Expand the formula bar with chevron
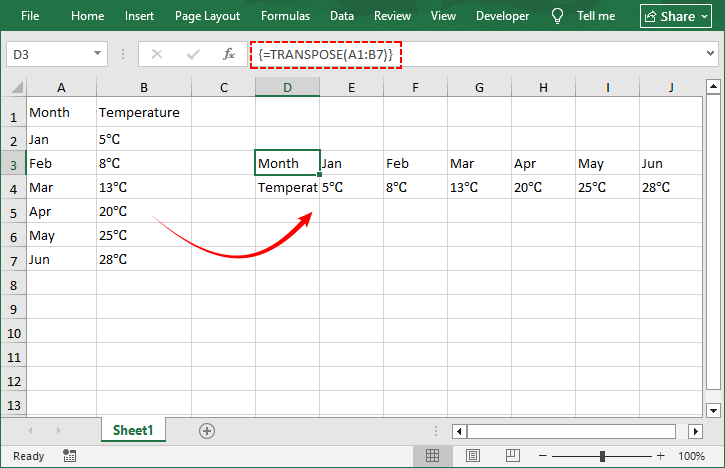The width and height of the screenshot is (725, 468). (710, 54)
